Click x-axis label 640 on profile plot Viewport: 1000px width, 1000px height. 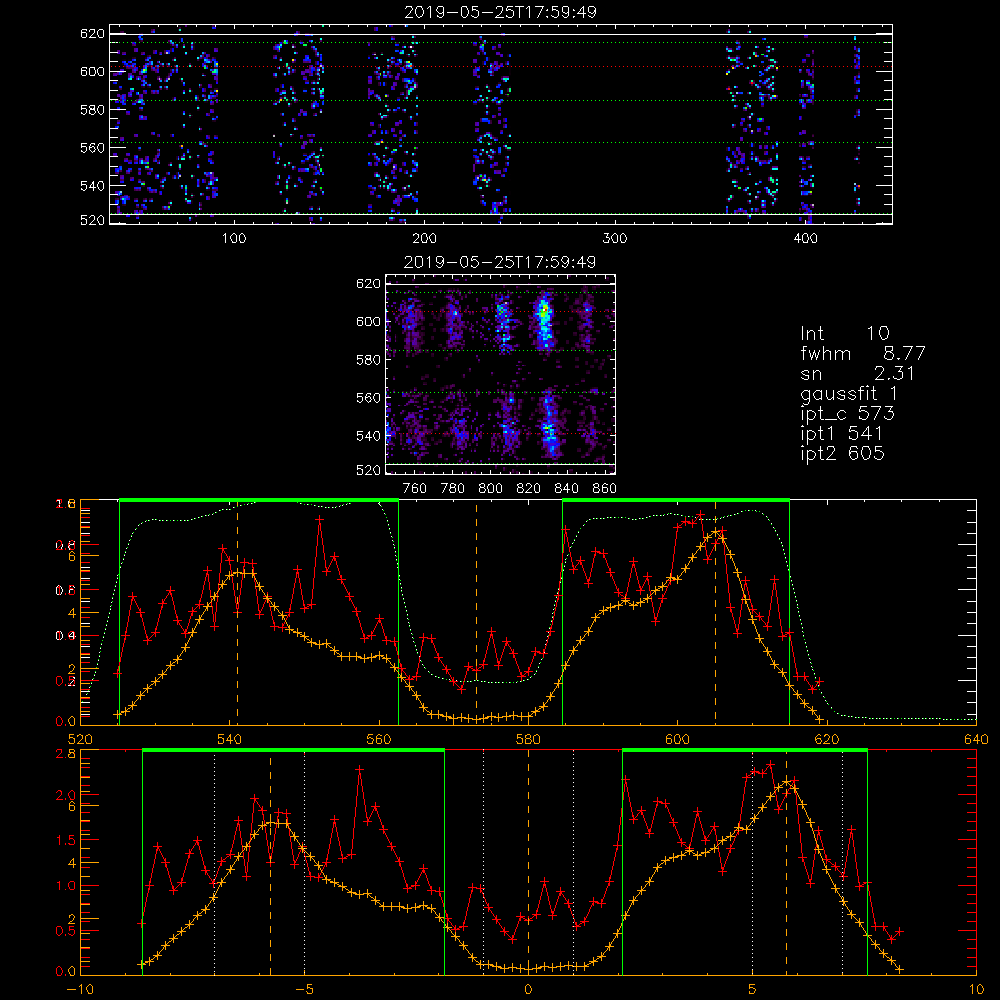coord(976,740)
